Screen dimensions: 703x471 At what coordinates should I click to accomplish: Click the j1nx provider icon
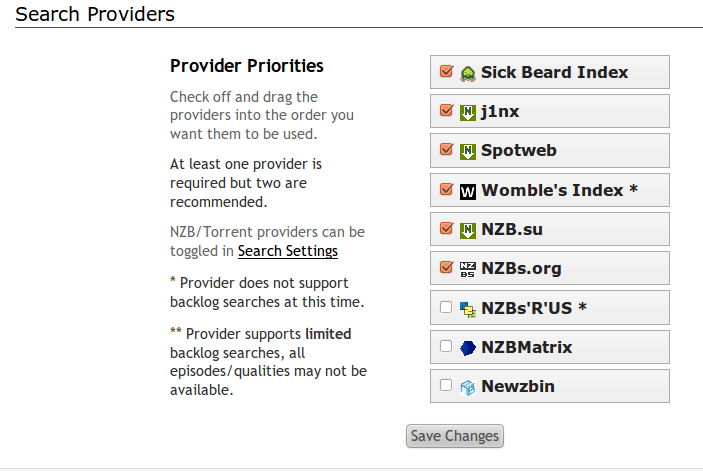click(467, 112)
